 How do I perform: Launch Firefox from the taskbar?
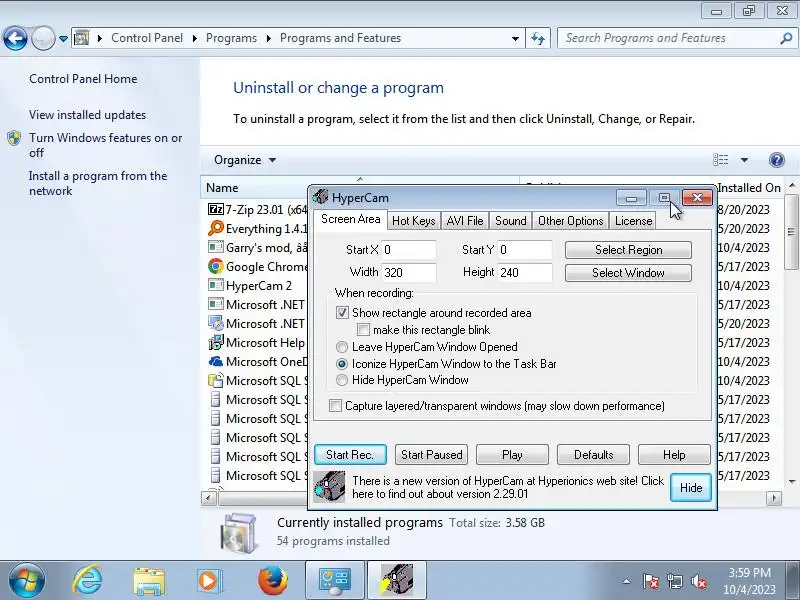click(x=272, y=581)
